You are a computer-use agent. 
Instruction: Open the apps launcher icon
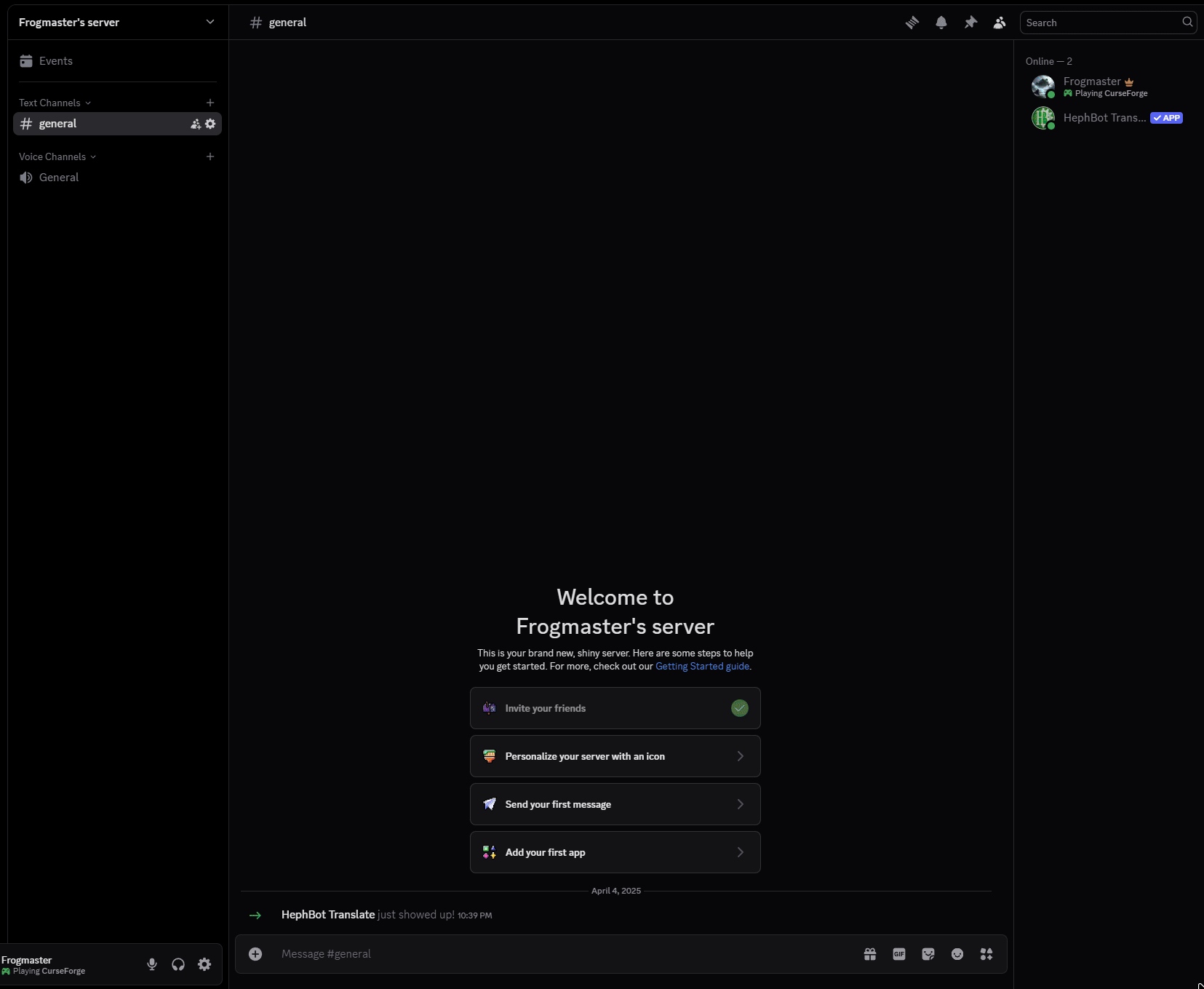click(x=986, y=954)
